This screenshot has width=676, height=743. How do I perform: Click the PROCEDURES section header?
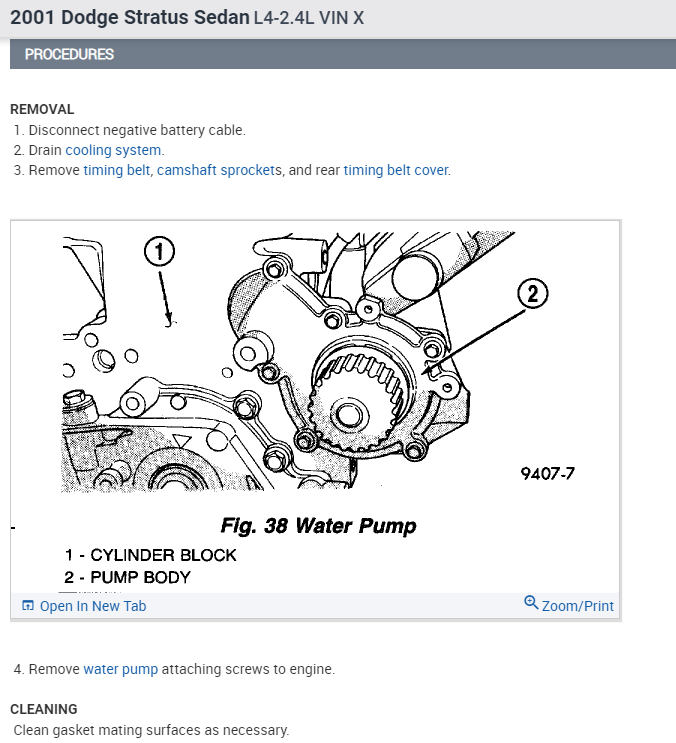(69, 54)
